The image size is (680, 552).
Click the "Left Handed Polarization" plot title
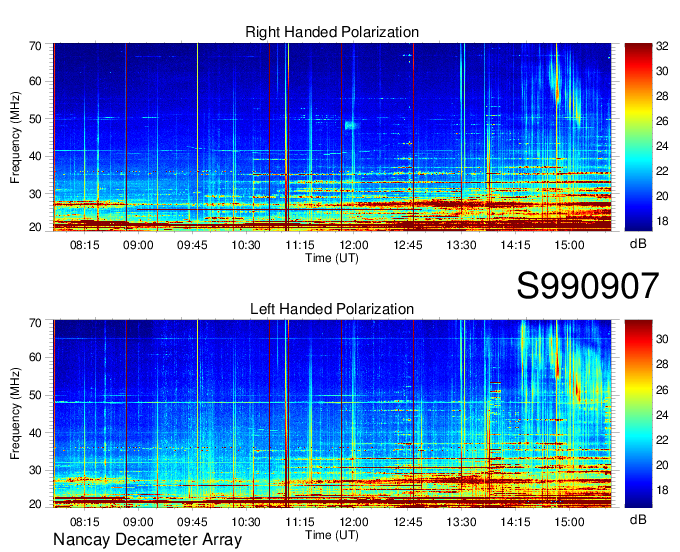click(x=332, y=309)
